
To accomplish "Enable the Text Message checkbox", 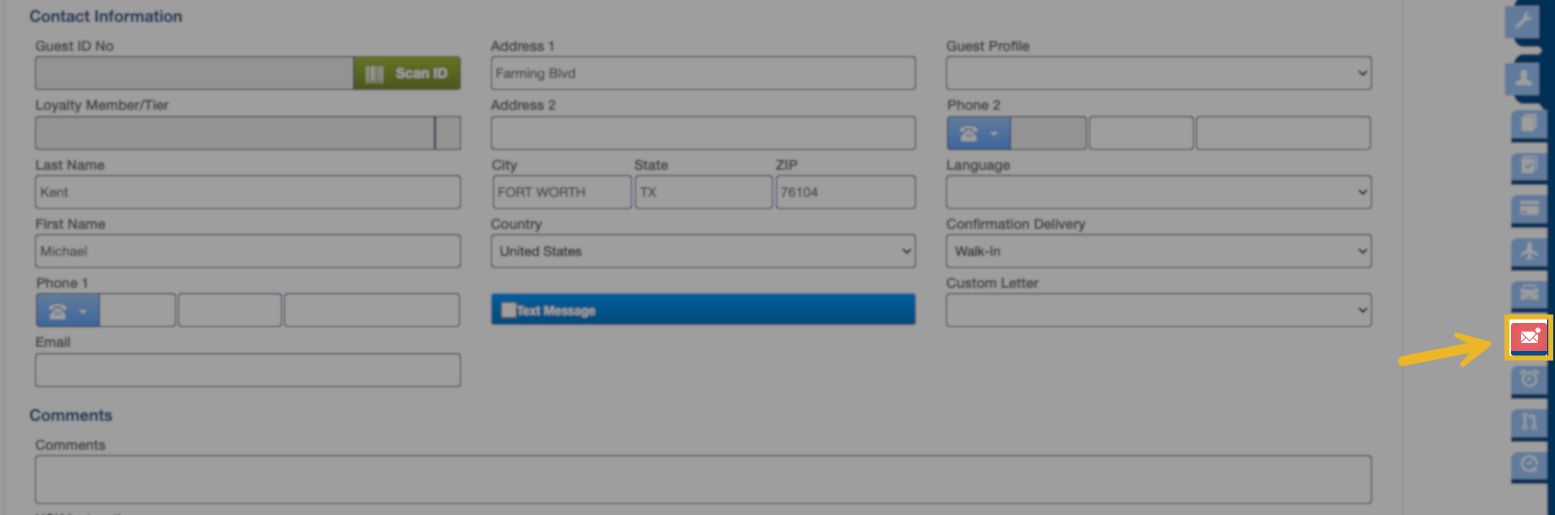I will [x=508, y=310].
